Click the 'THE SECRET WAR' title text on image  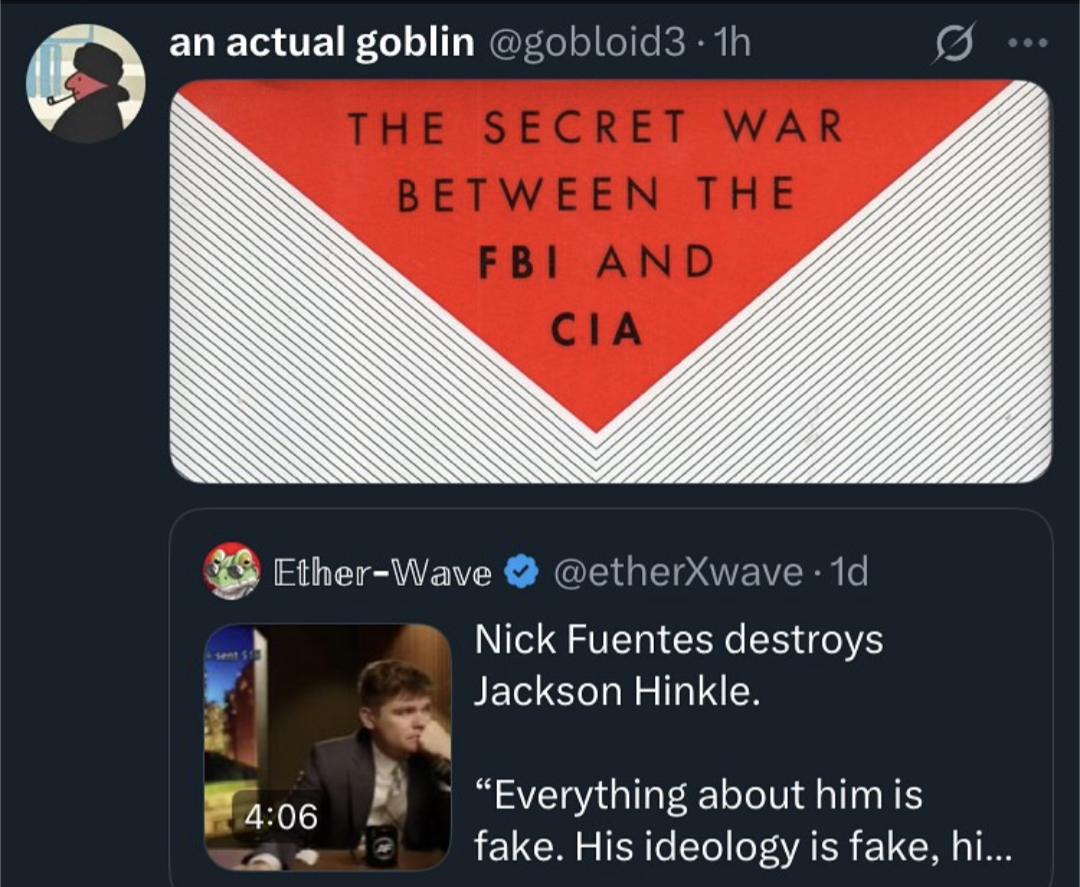(595, 127)
